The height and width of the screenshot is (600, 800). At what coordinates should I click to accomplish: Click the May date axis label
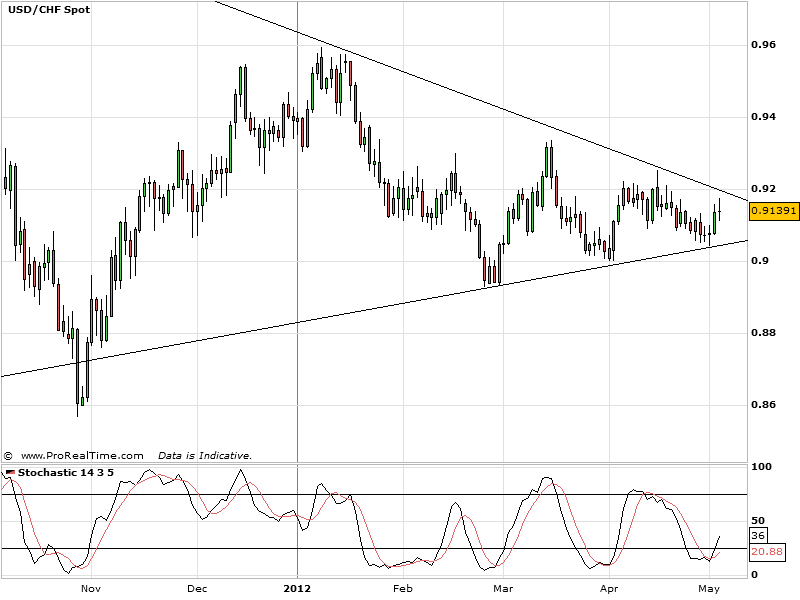(x=709, y=589)
